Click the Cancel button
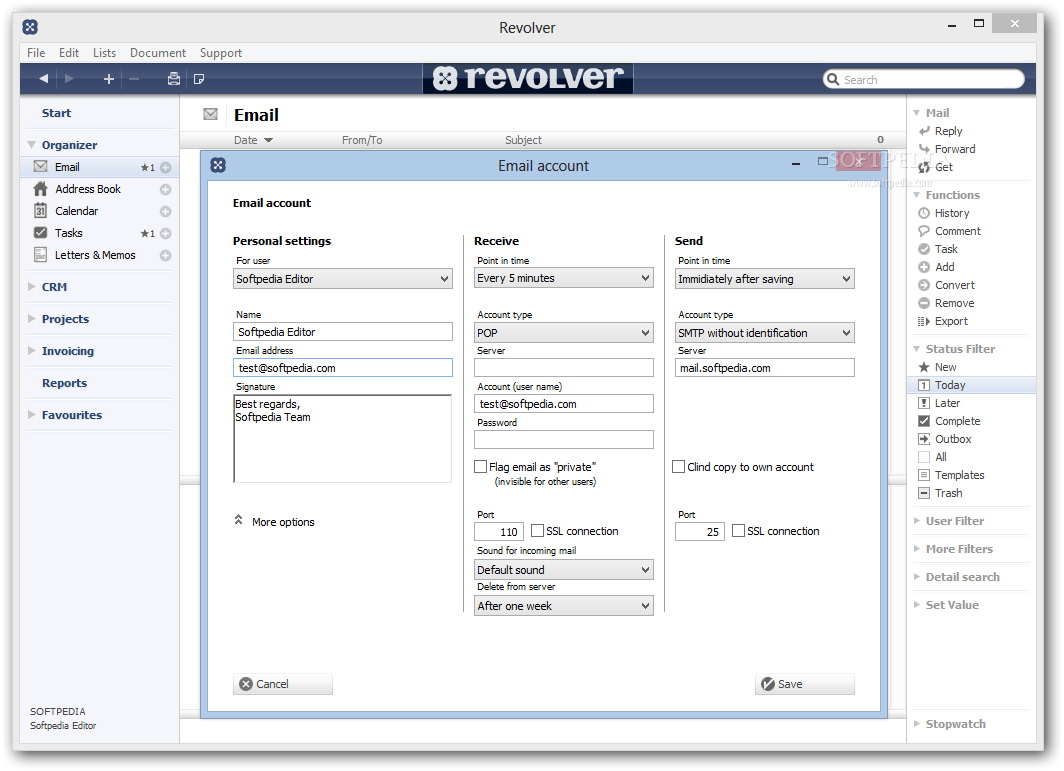 click(x=283, y=684)
